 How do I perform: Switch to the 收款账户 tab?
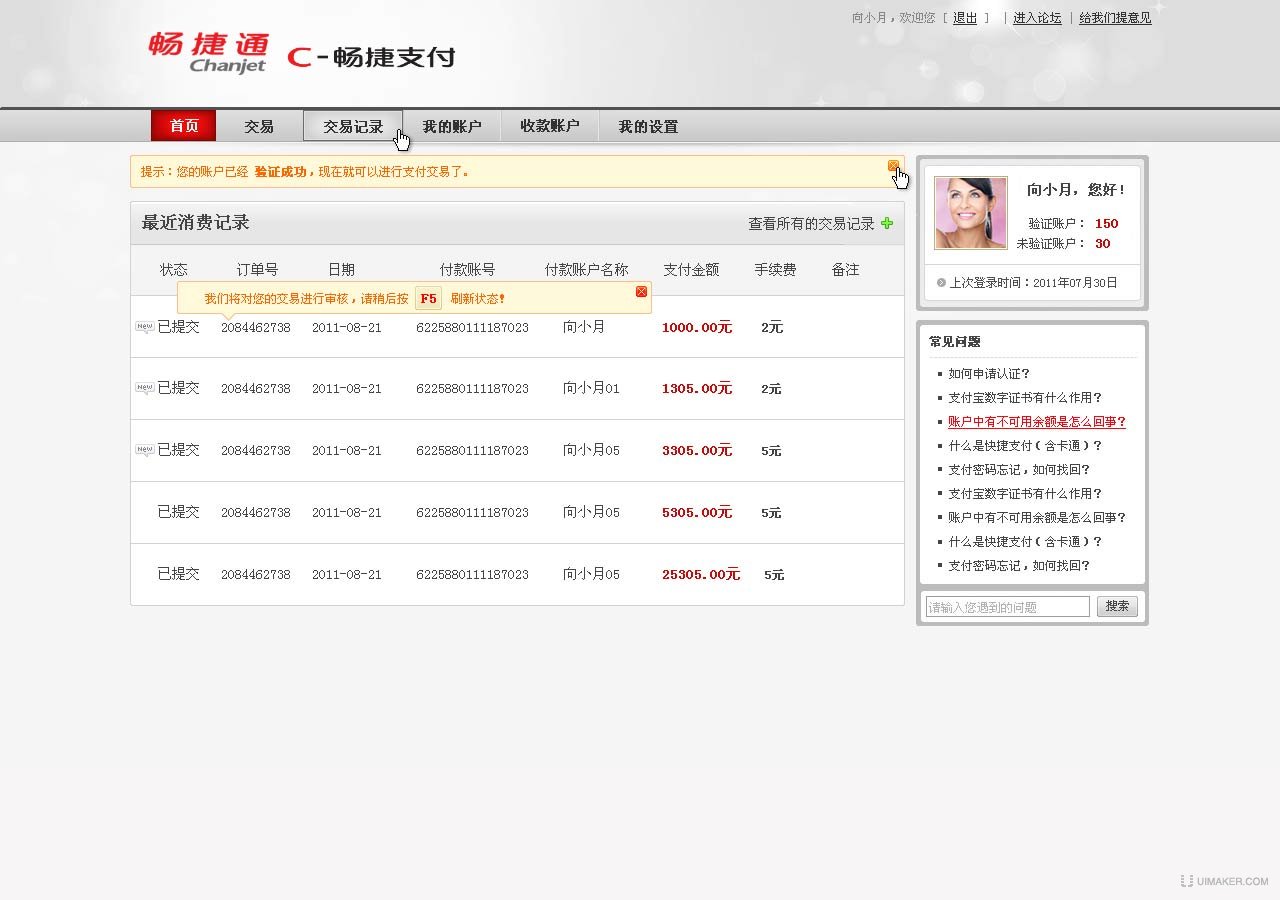[549, 126]
